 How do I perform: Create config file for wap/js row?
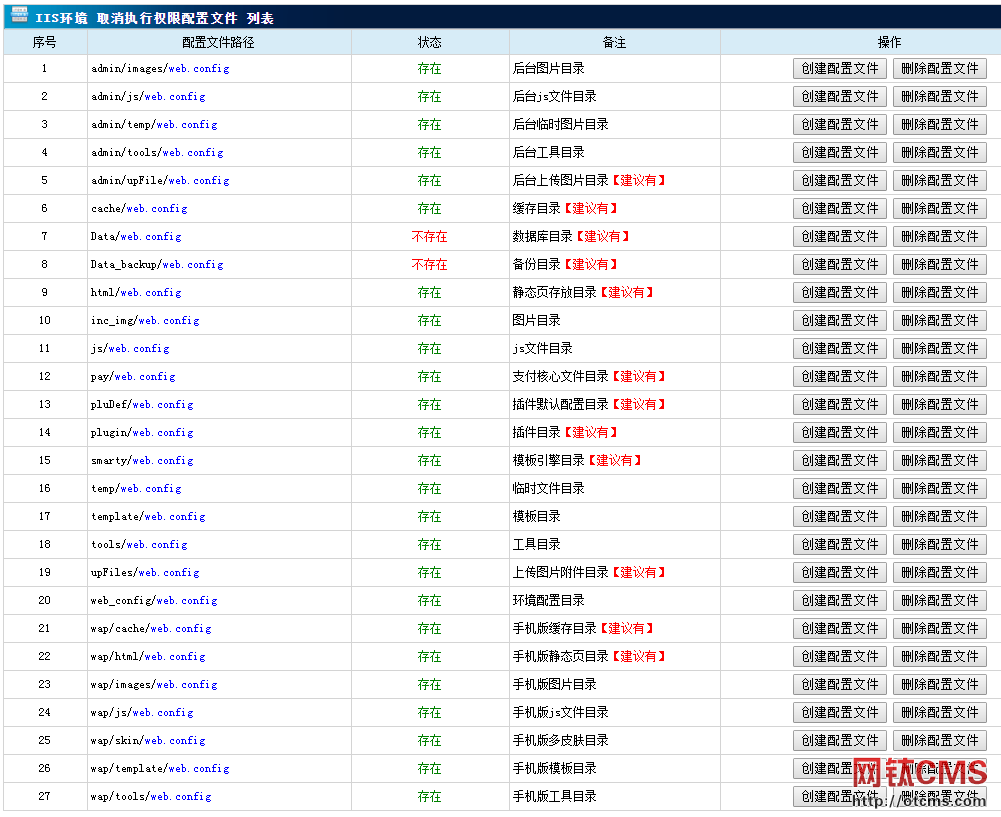pyautogui.click(x=839, y=712)
